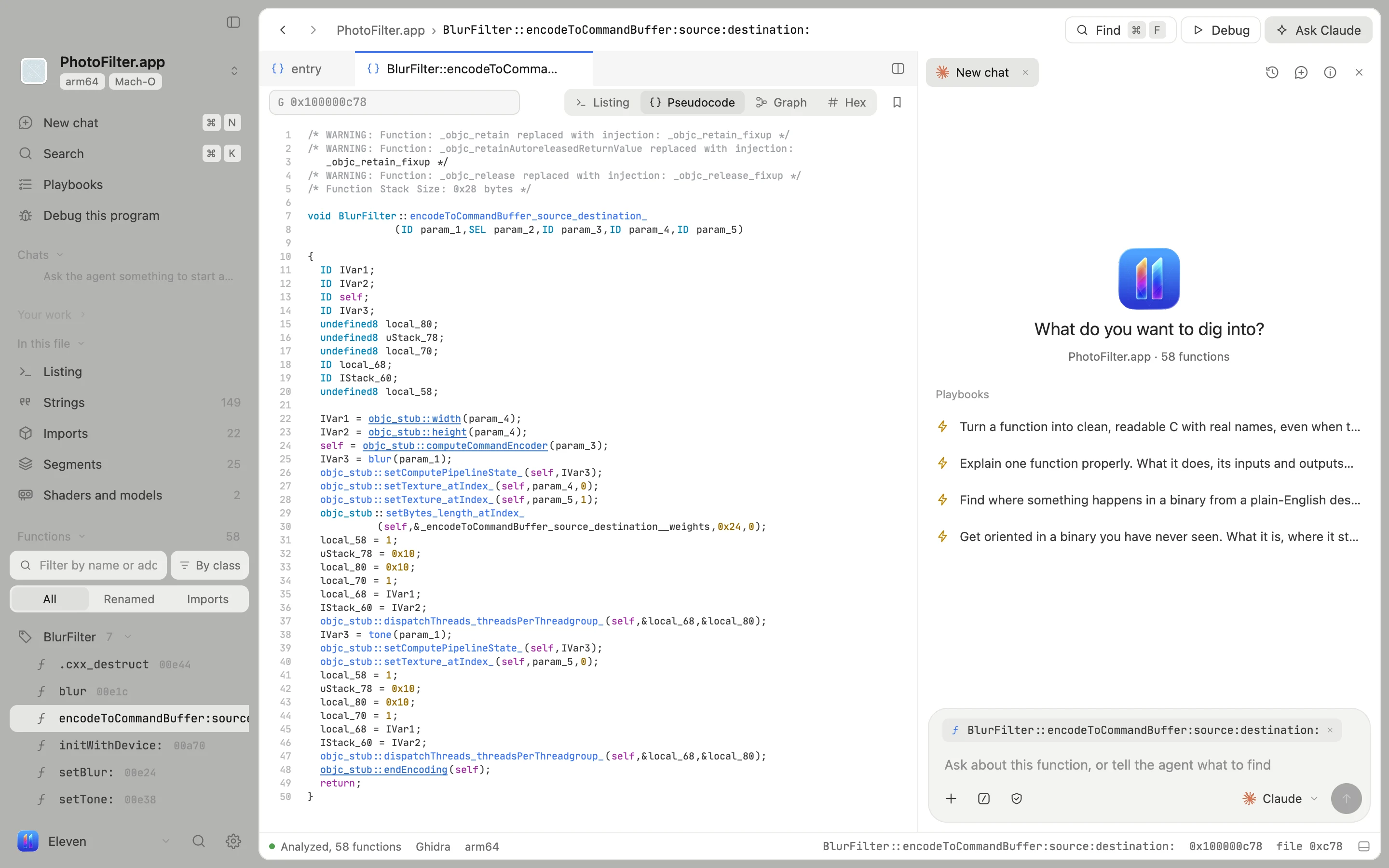Screen dimensions: 1389x868
Task: Switch to Pseudocode view
Action: (692, 102)
